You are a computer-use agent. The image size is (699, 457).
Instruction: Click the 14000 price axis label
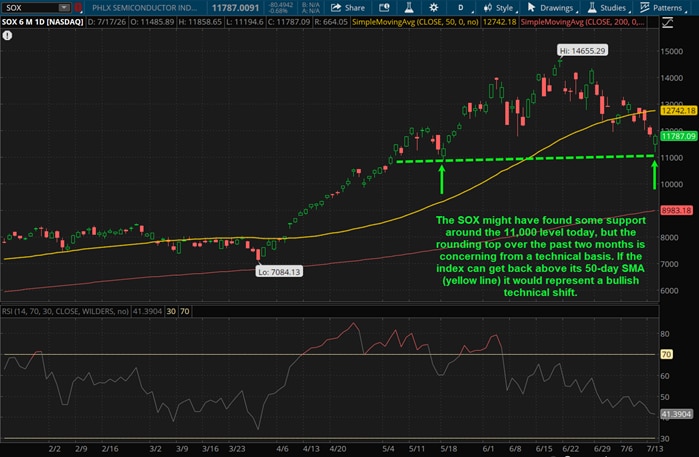point(671,78)
